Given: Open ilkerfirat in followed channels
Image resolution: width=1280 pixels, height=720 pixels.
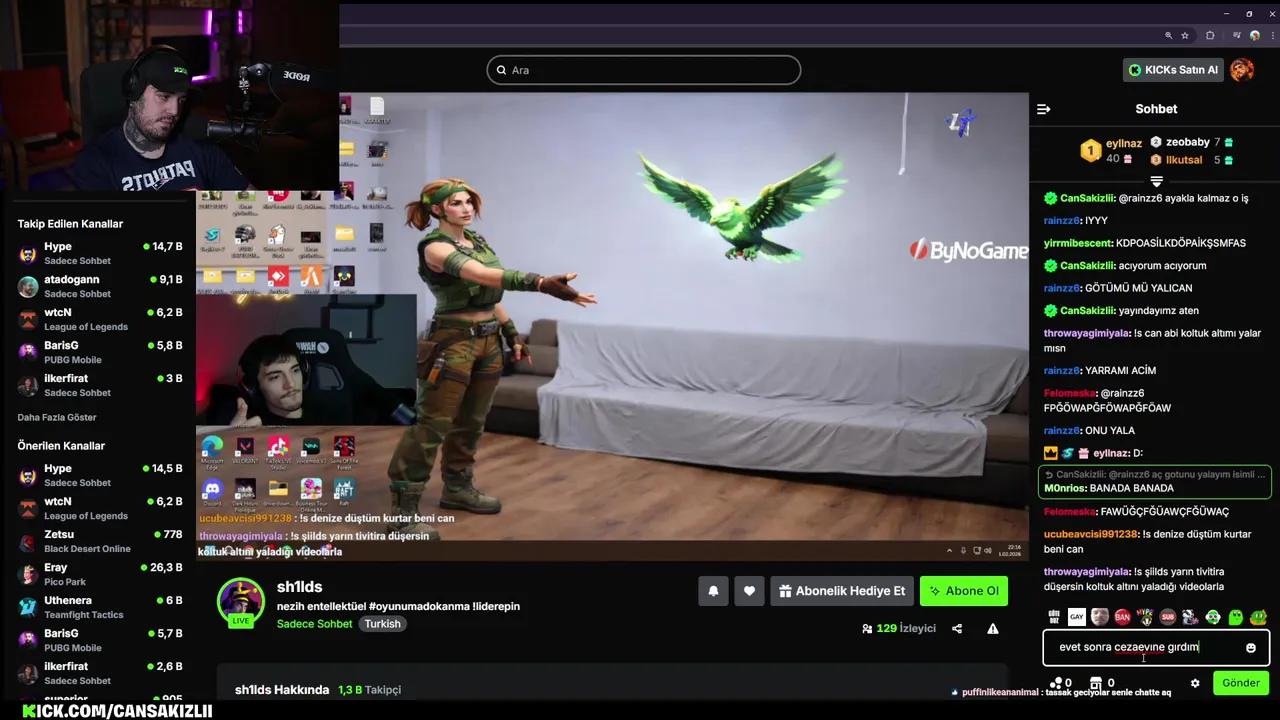Looking at the screenshot, I should click(x=100, y=385).
